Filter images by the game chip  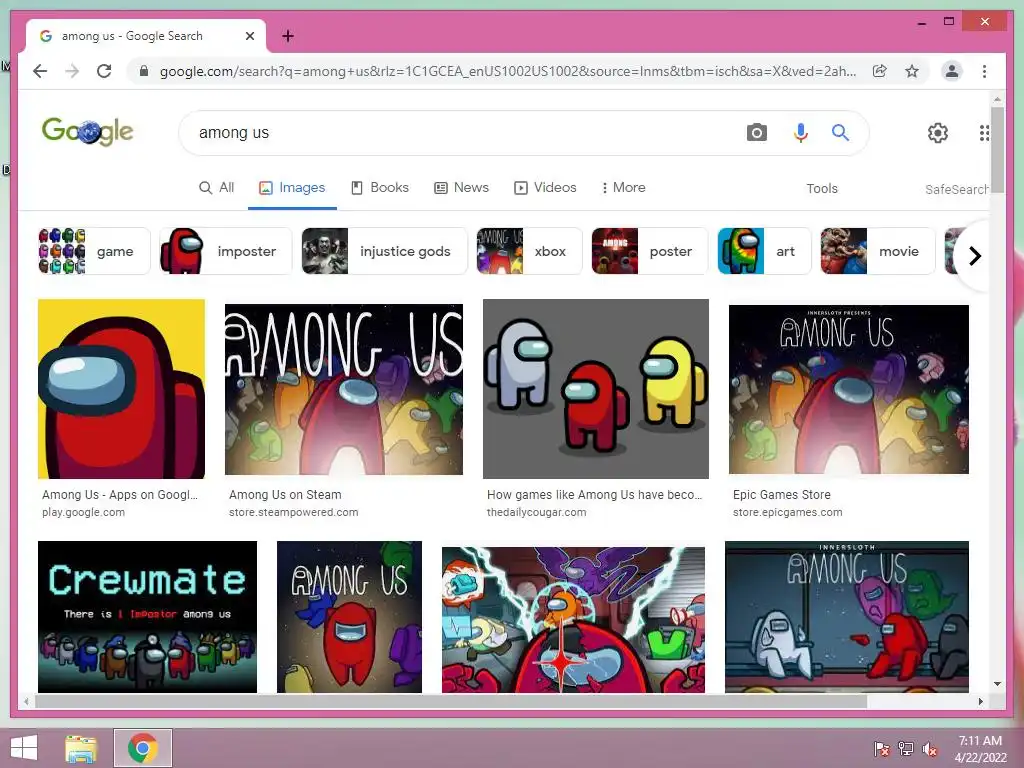(94, 251)
